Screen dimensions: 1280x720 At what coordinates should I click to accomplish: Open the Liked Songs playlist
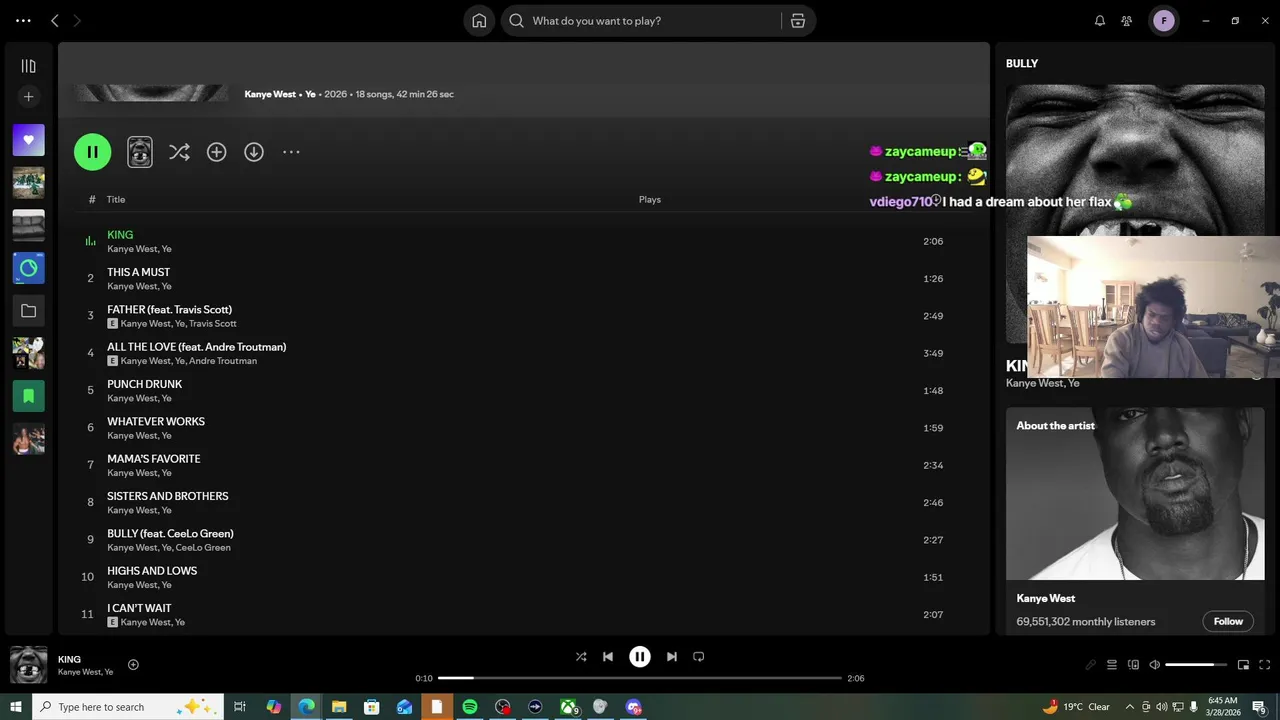[28, 140]
